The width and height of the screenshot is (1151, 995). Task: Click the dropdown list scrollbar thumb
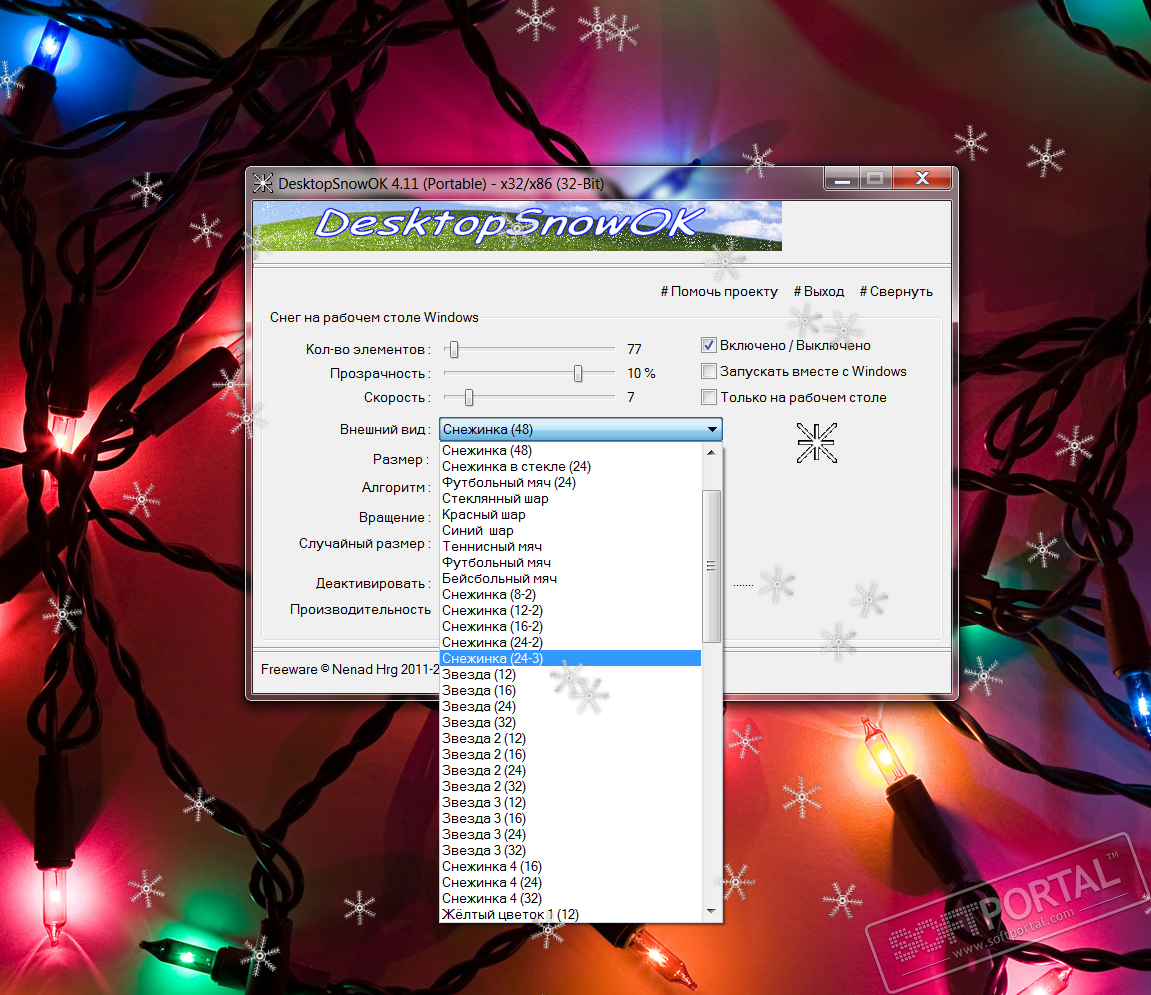[711, 566]
